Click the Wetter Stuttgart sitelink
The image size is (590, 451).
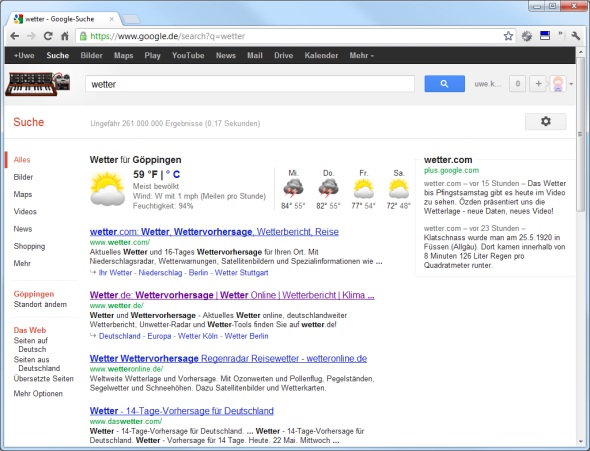click(242, 273)
